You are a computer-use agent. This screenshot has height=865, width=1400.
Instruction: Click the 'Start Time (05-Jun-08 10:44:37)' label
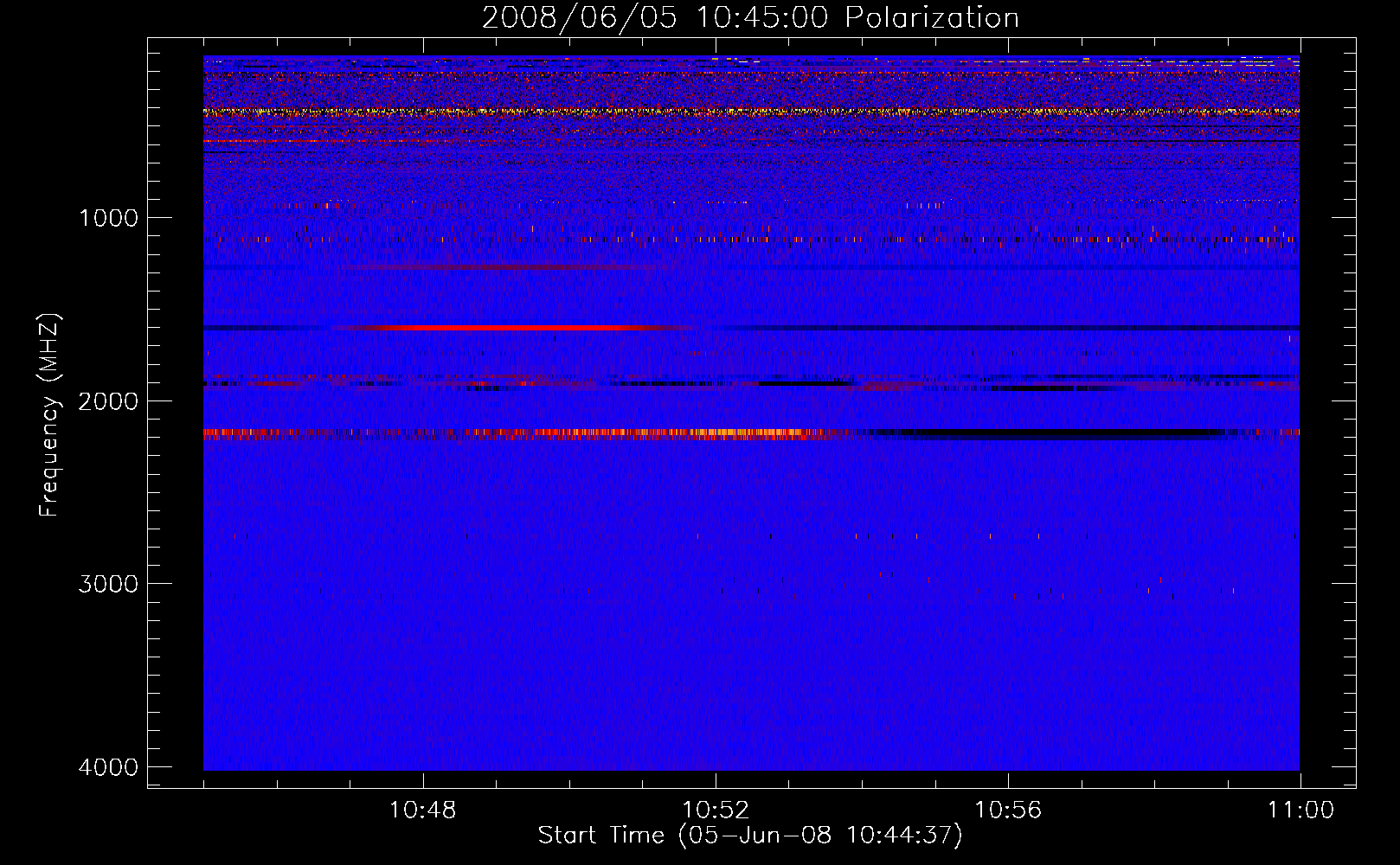750,836
